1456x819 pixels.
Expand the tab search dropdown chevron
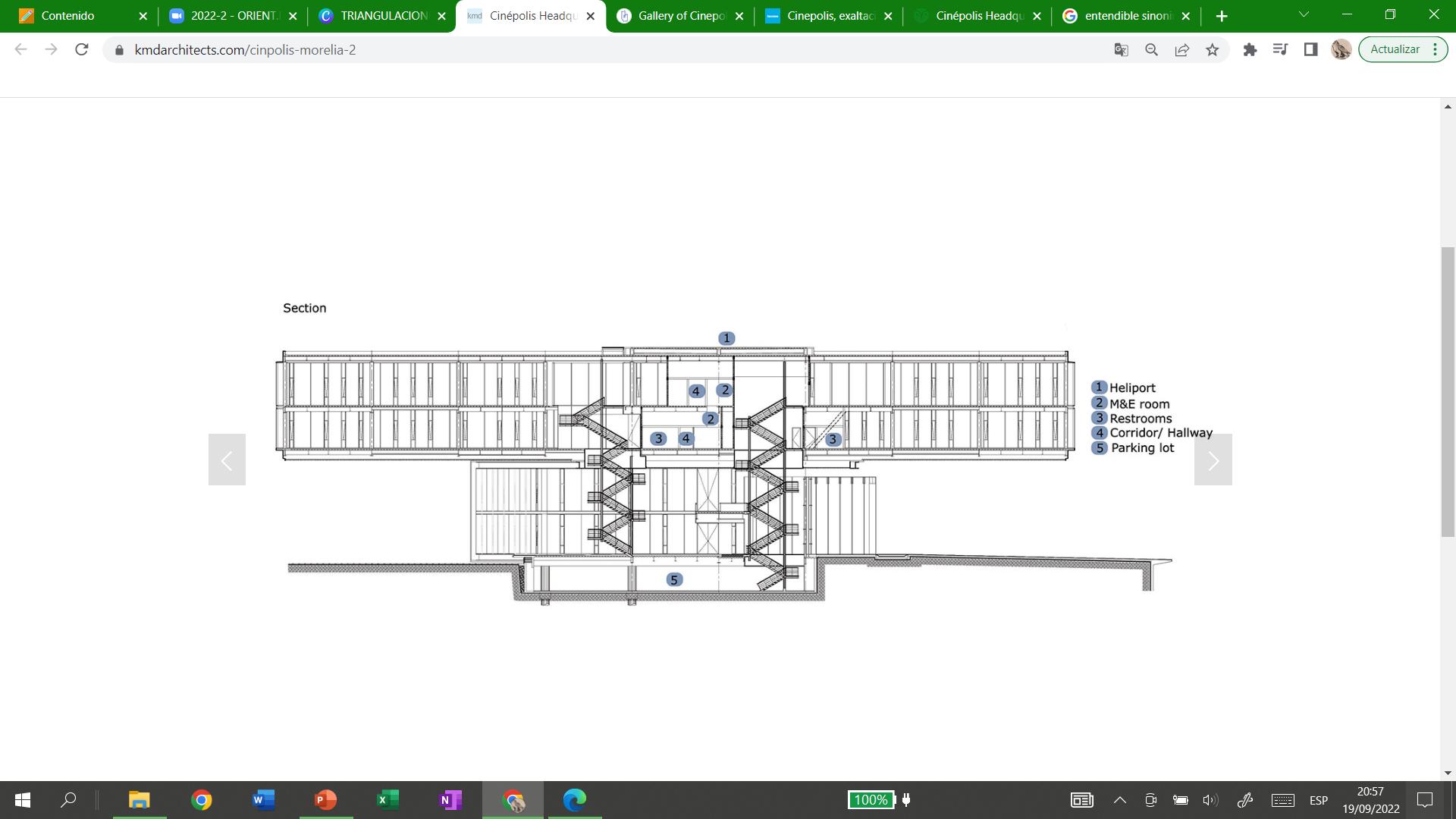coord(1304,15)
